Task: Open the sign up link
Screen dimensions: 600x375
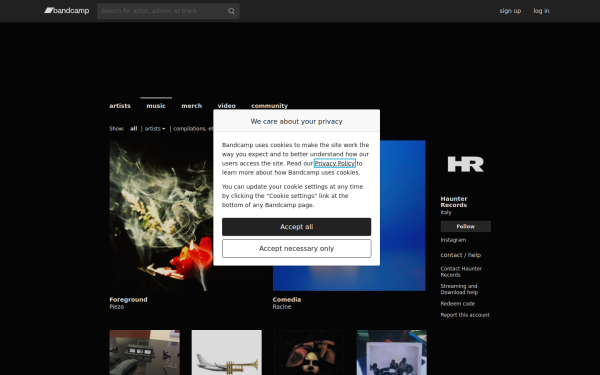Action: [510, 11]
